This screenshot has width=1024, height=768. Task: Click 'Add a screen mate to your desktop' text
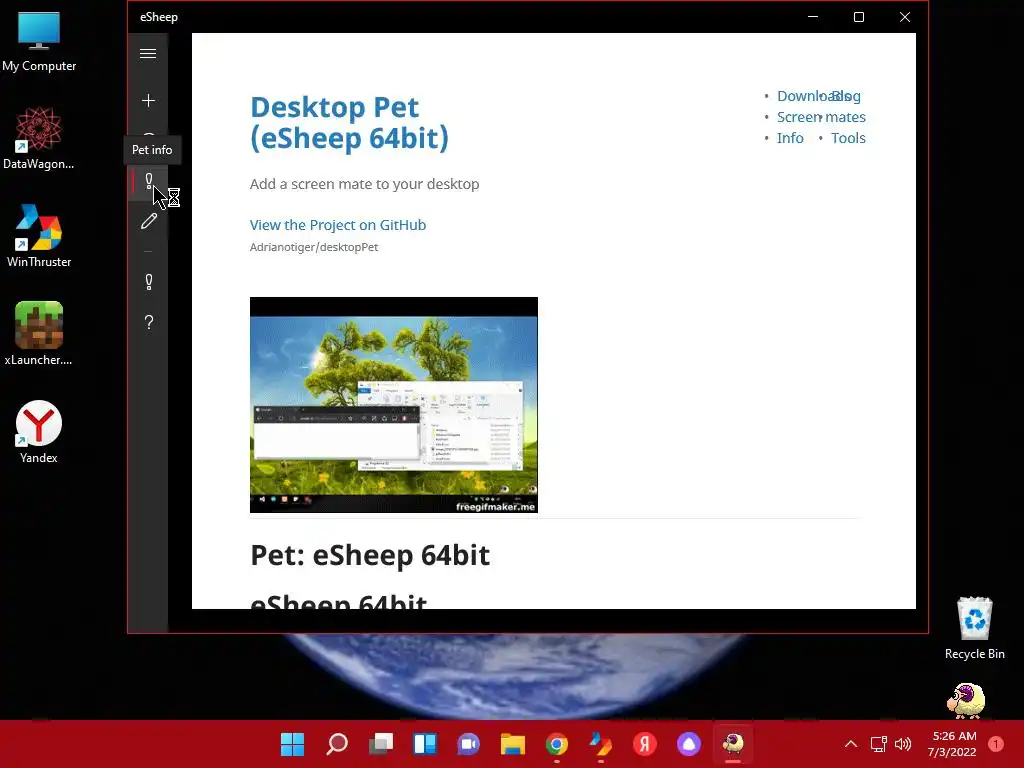pyautogui.click(x=364, y=184)
